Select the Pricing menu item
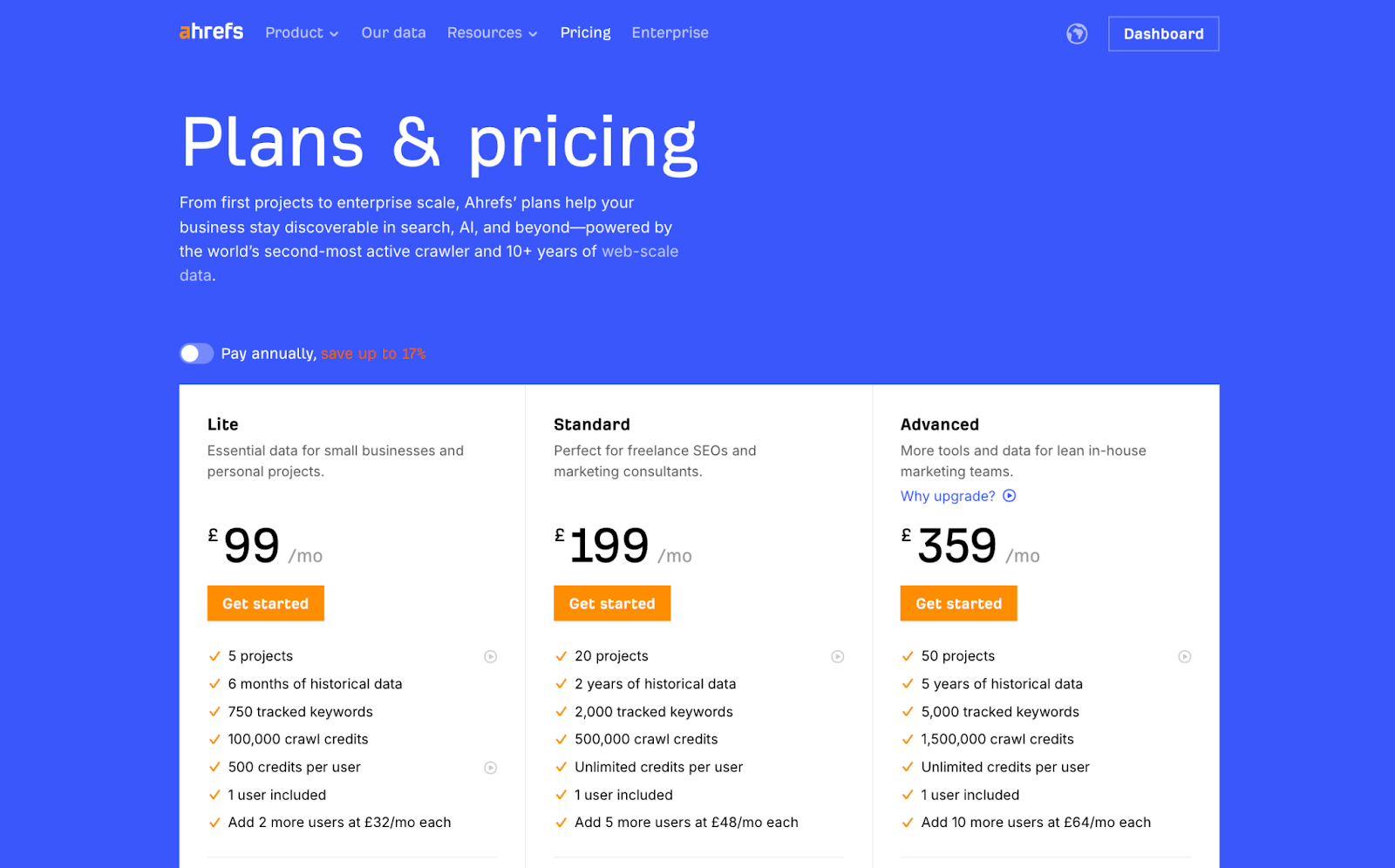Screen dimensions: 1395x868 pyautogui.click(x=585, y=32)
